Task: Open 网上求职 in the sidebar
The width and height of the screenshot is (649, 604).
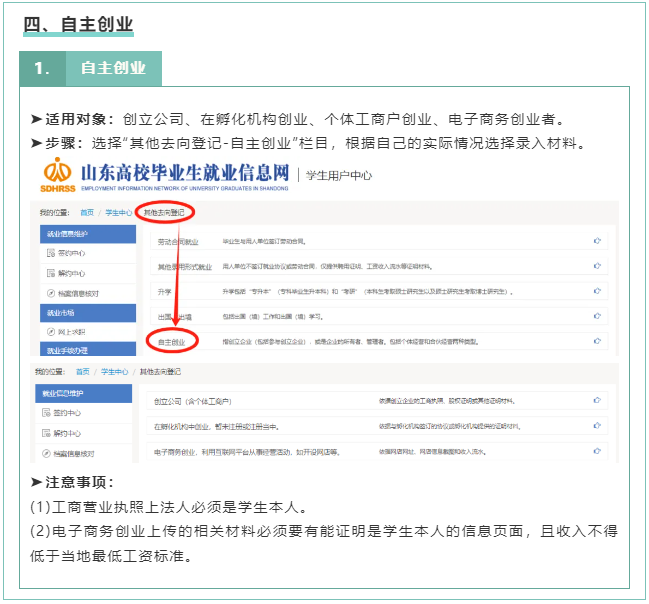Action: tap(69, 331)
